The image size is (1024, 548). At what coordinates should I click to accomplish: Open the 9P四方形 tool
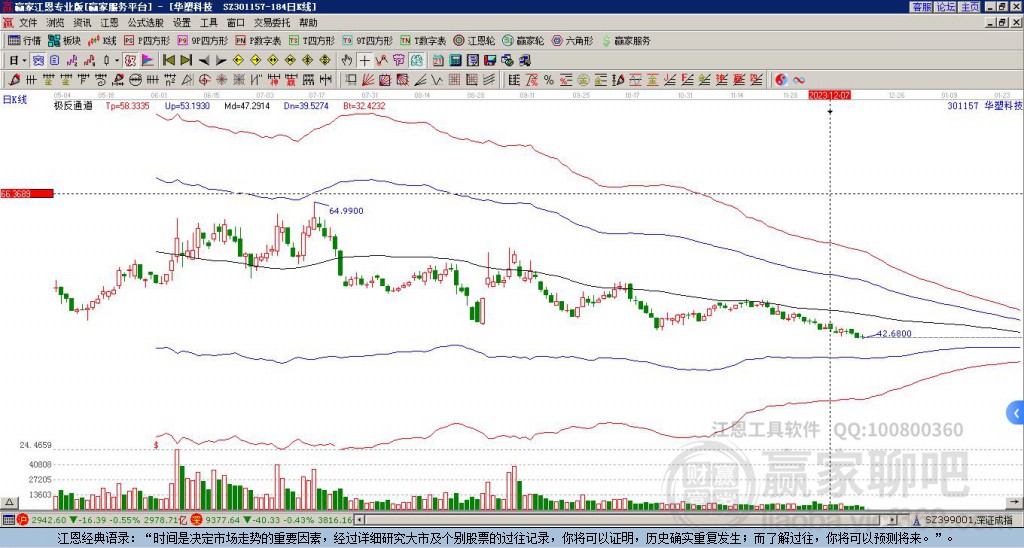pos(202,40)
